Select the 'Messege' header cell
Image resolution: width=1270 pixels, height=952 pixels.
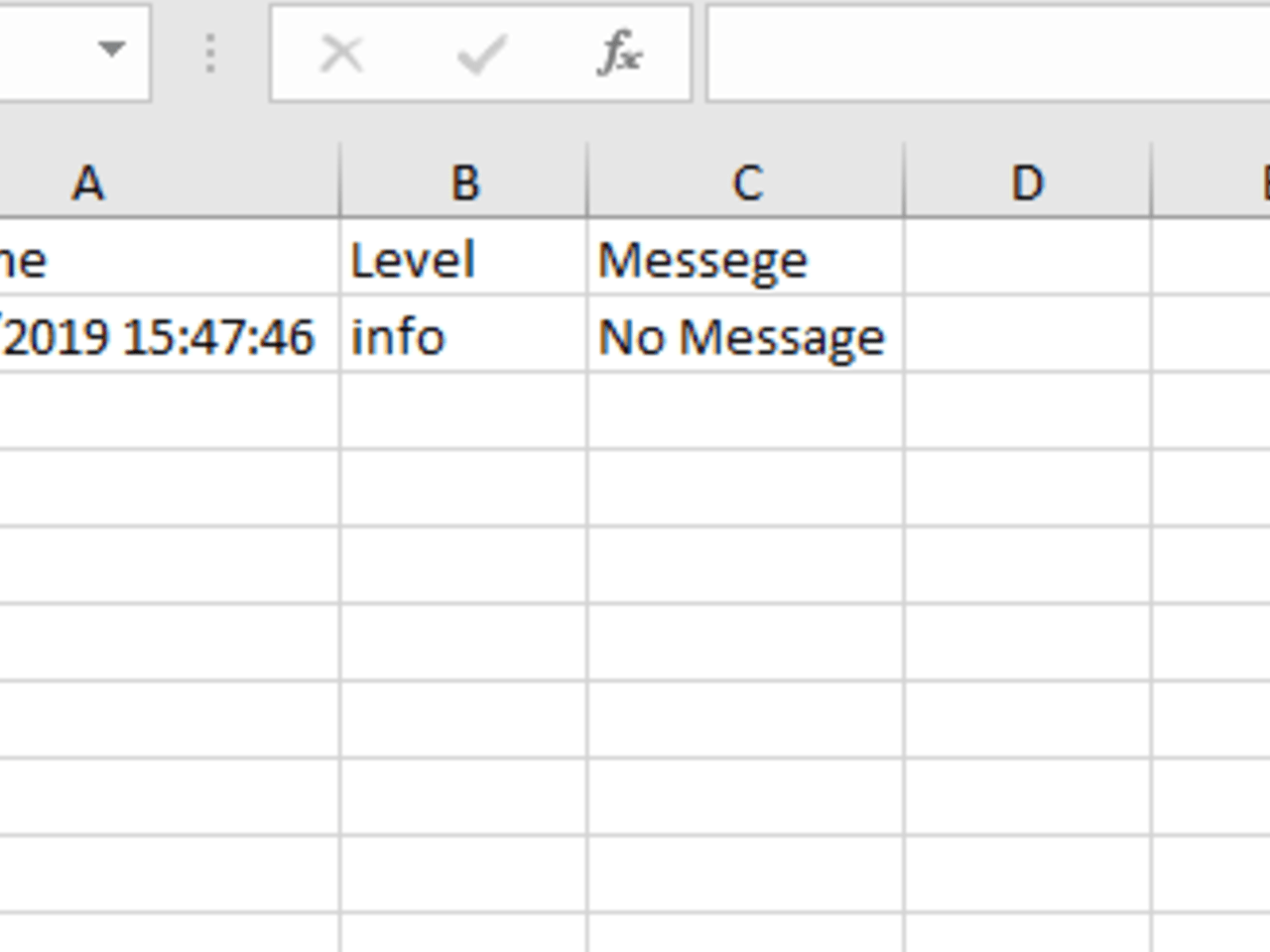click(x=746, y=258)
